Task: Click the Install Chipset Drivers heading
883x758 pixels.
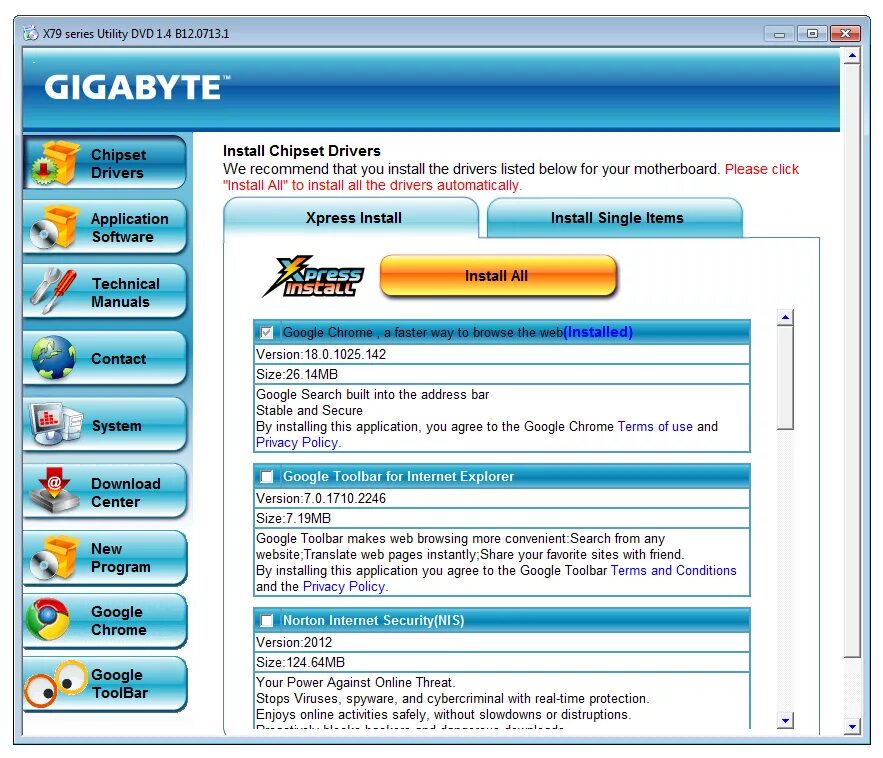Action: tap(302, 151)
